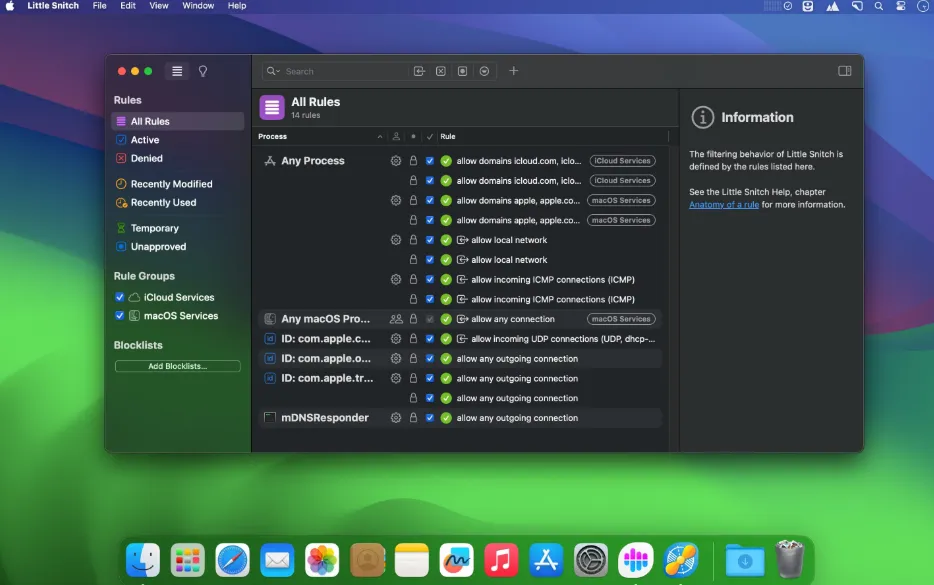Click macOS Services tag on allow any connection
The height and width of the screenshot is (585, 934).
621,319
